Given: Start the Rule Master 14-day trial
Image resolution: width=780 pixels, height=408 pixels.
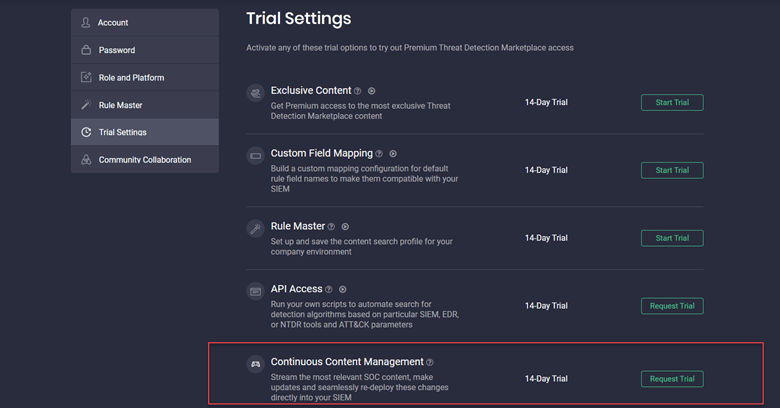Looking at the screenshot, I should pos(672,238).
